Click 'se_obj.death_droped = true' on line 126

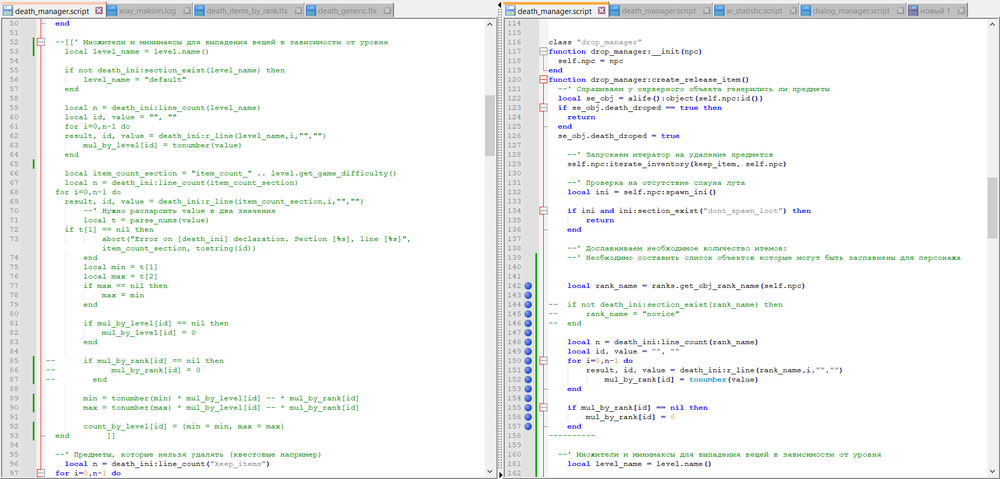[619, 136]
